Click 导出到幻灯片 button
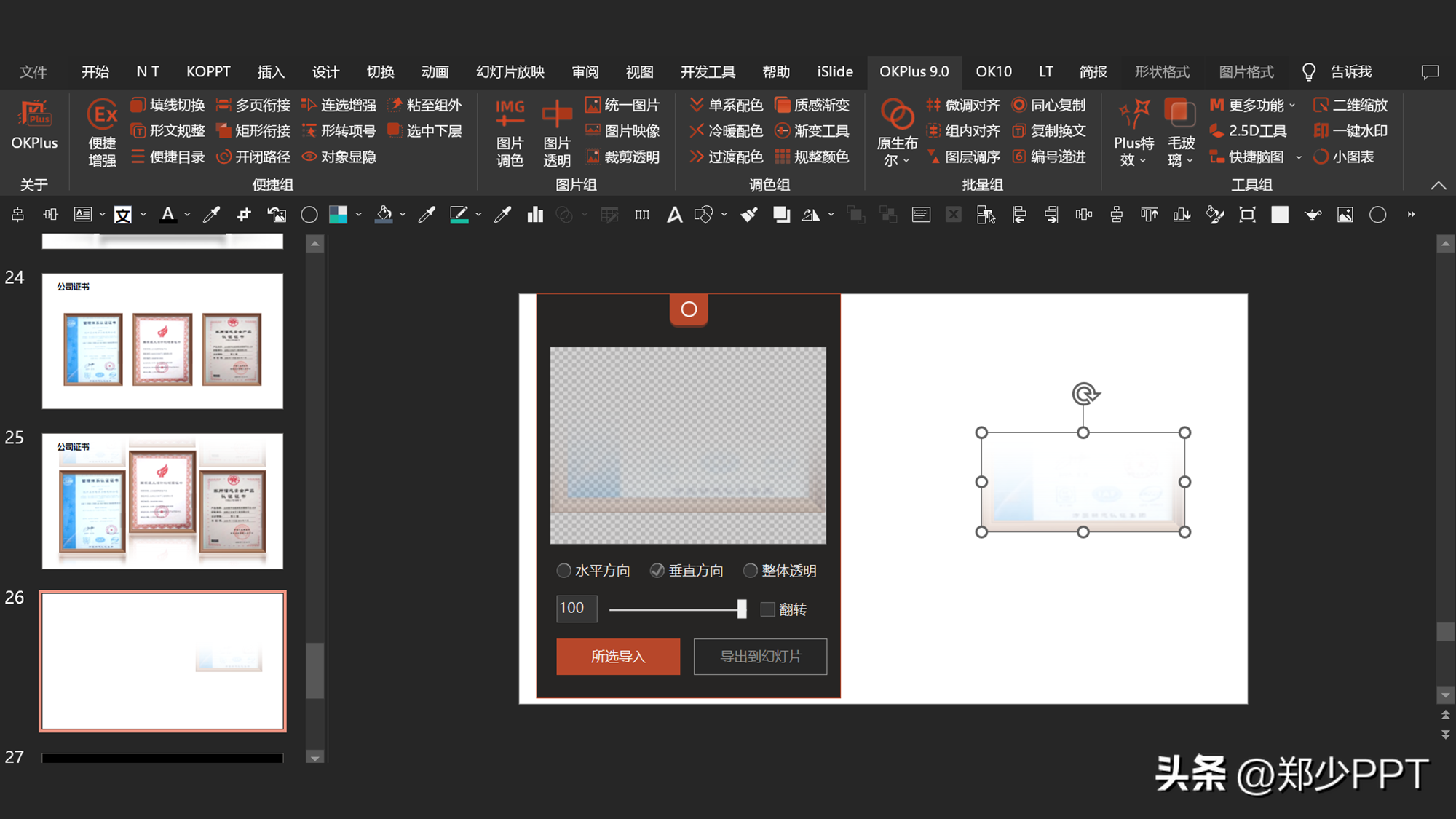 [760, 657]
